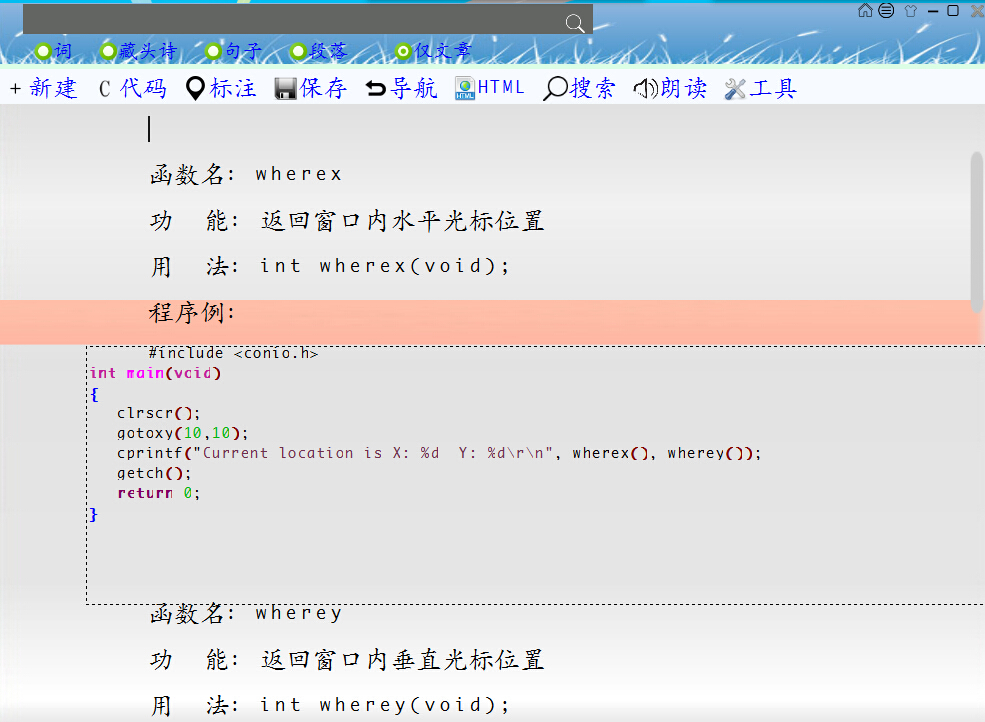Save the document with 保存
The height and width of the screenshot is (722, 985).
point(324,88)
